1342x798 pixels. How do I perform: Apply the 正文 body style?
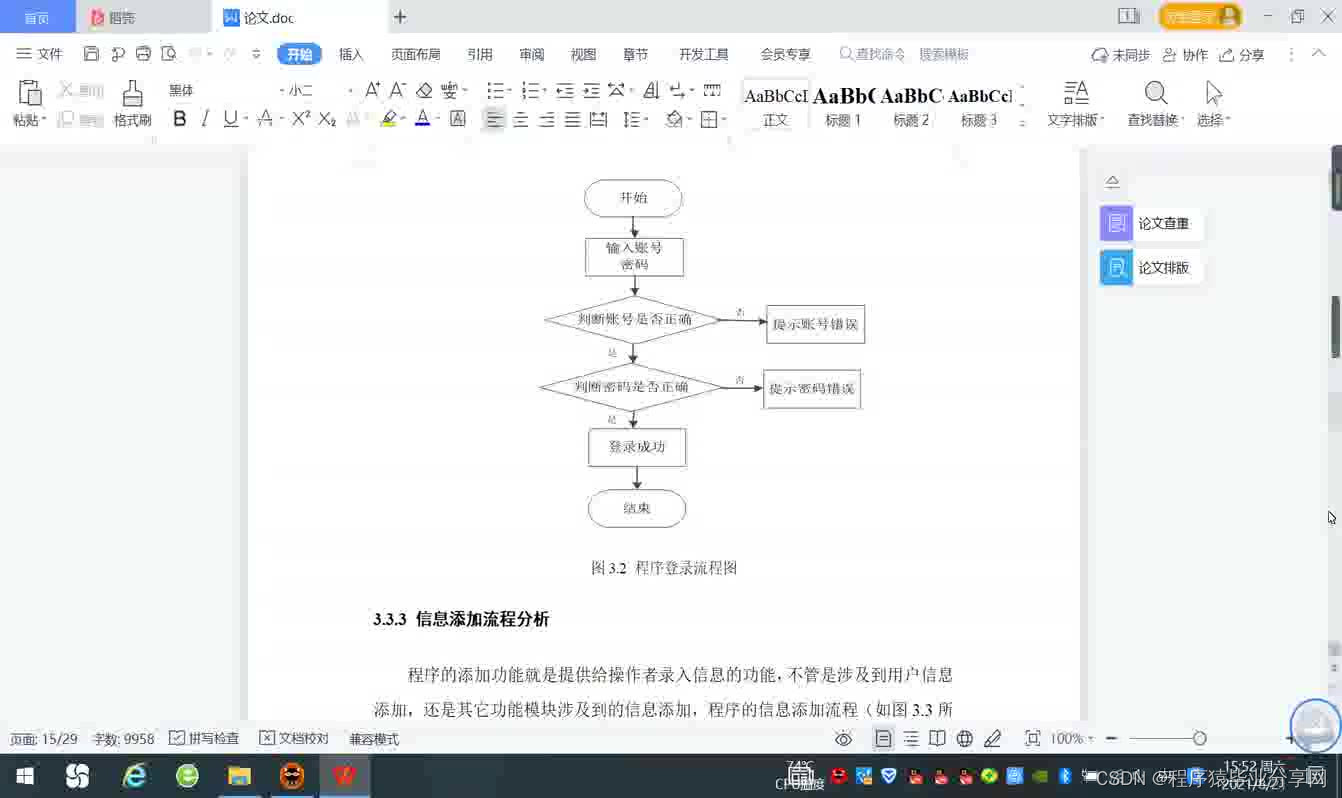tap(775, 105)
